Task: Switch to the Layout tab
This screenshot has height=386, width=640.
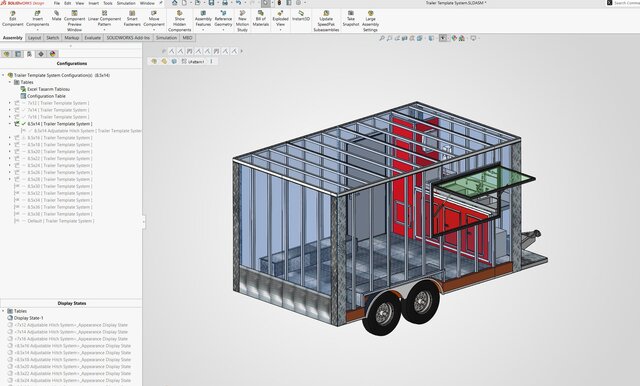Action: pyautogui.click(x=34, y=38)
